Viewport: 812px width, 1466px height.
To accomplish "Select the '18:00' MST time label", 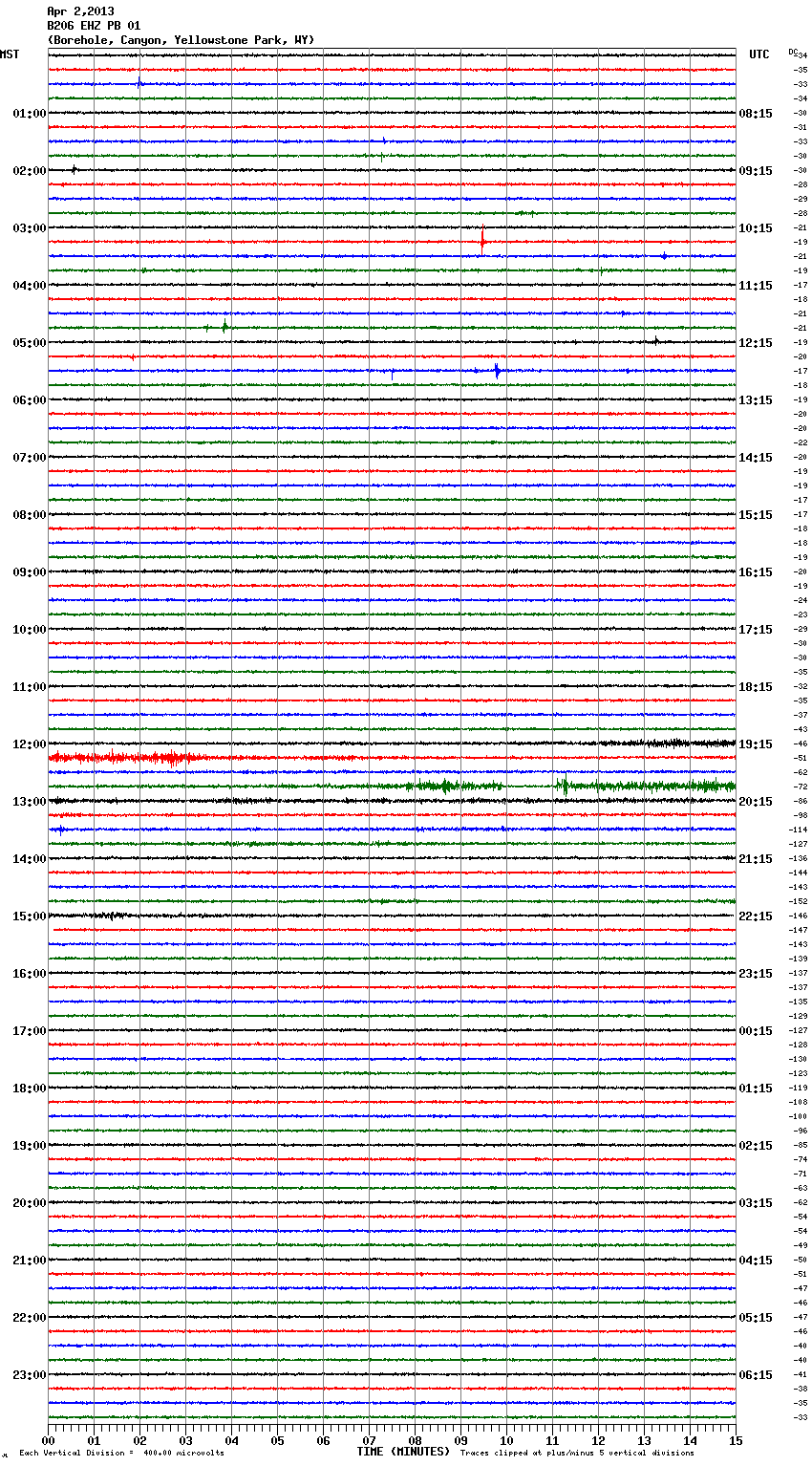I will pyautogui.click(x=29, y=1089).
